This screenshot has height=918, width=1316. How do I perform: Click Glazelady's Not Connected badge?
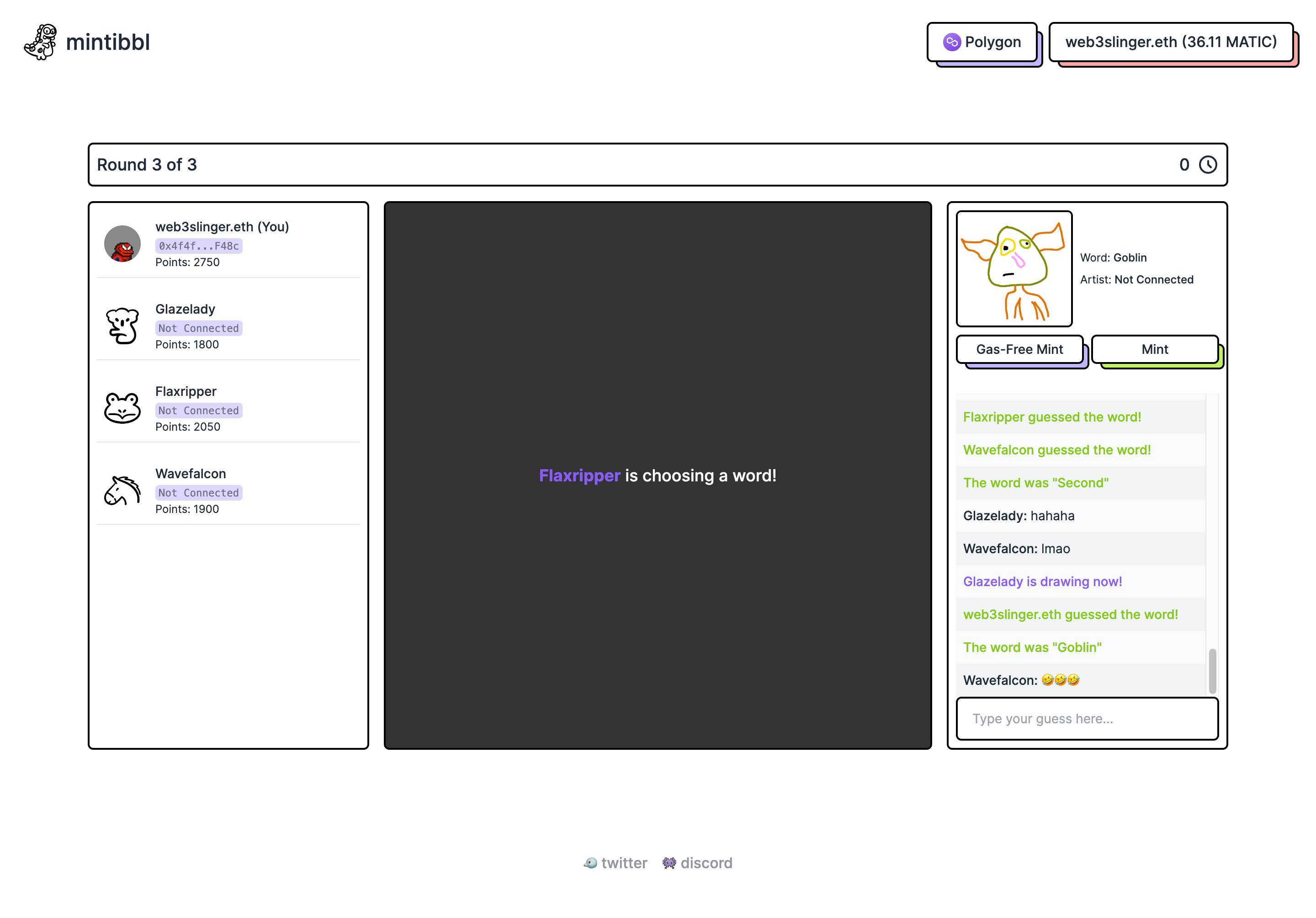[x=199, y=327]
